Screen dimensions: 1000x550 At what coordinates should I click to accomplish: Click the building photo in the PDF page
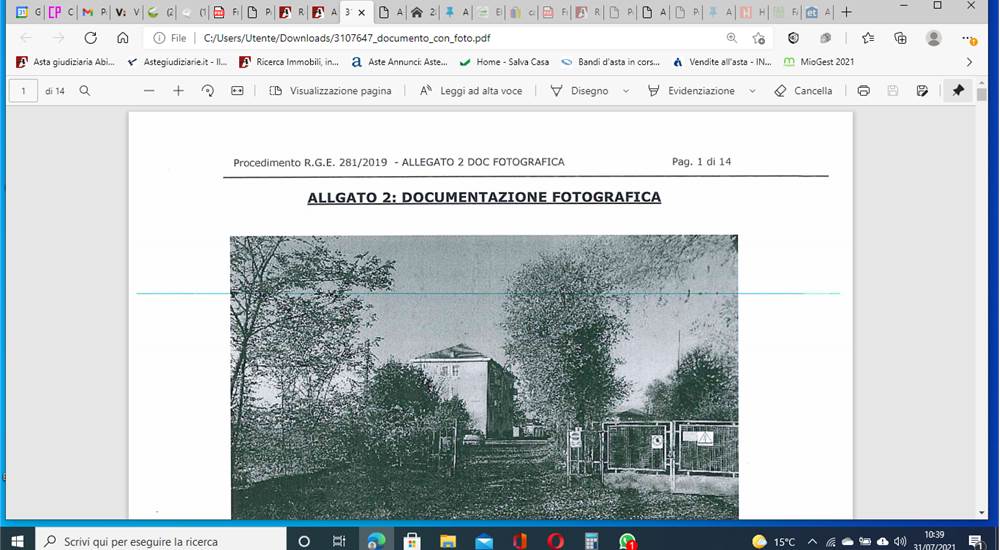pyautogui.click(x=484, y=377)
